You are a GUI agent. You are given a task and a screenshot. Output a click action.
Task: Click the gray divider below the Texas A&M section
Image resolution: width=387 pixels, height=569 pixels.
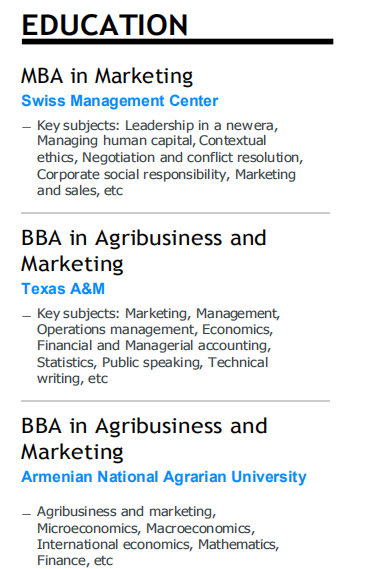click(x=175, y=401)
